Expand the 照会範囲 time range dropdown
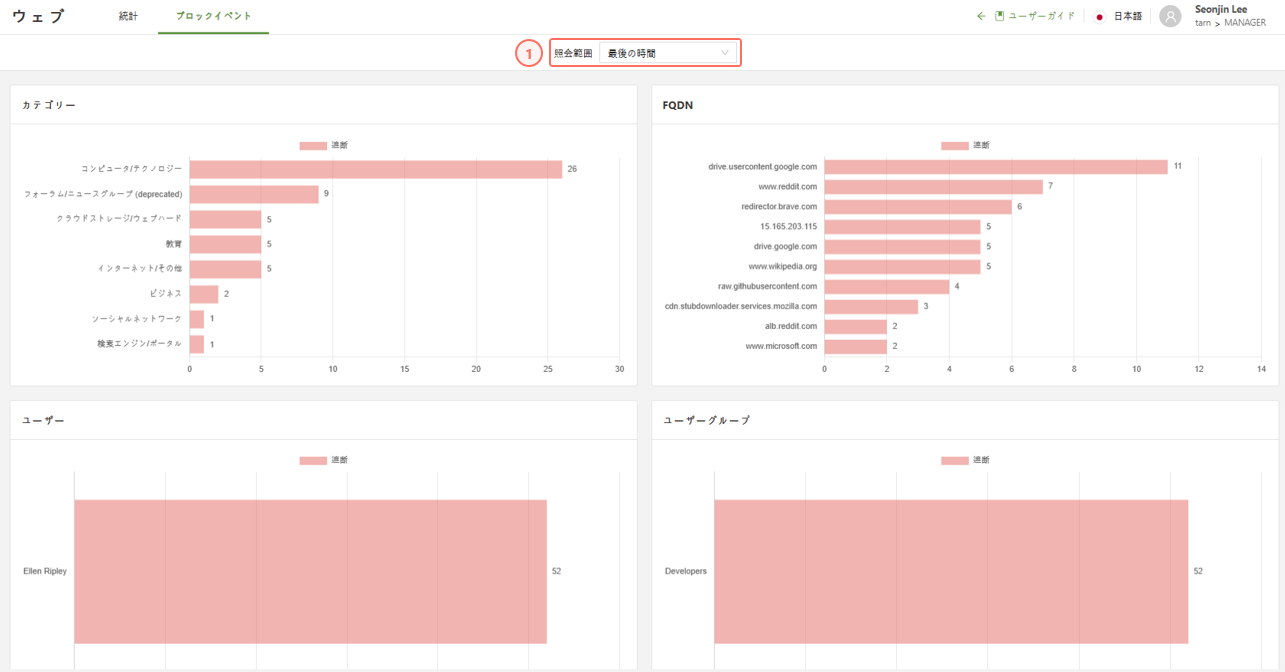 (669, 53)
